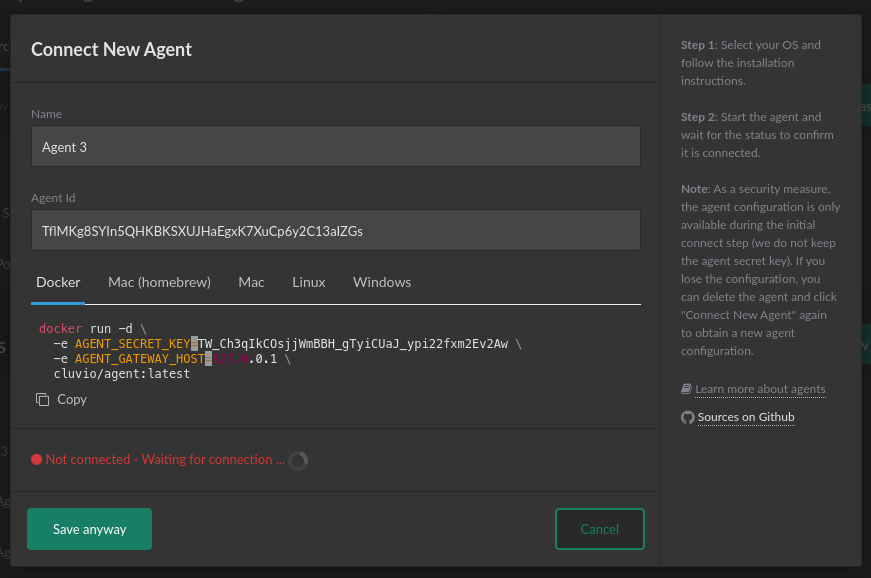This screenshot has width=871, height=578.
Task: Click the loading spinner next to connection status
Action: [x=298, y=460]
